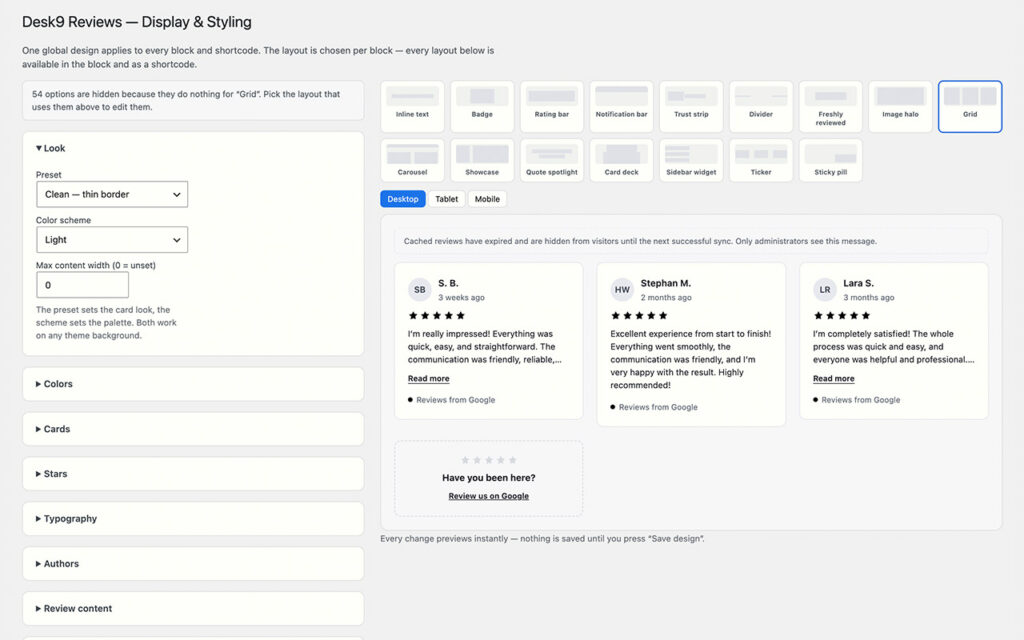Pick the Rating bar layout
This screenshot has width=1024, height=640.
point(552,106)
